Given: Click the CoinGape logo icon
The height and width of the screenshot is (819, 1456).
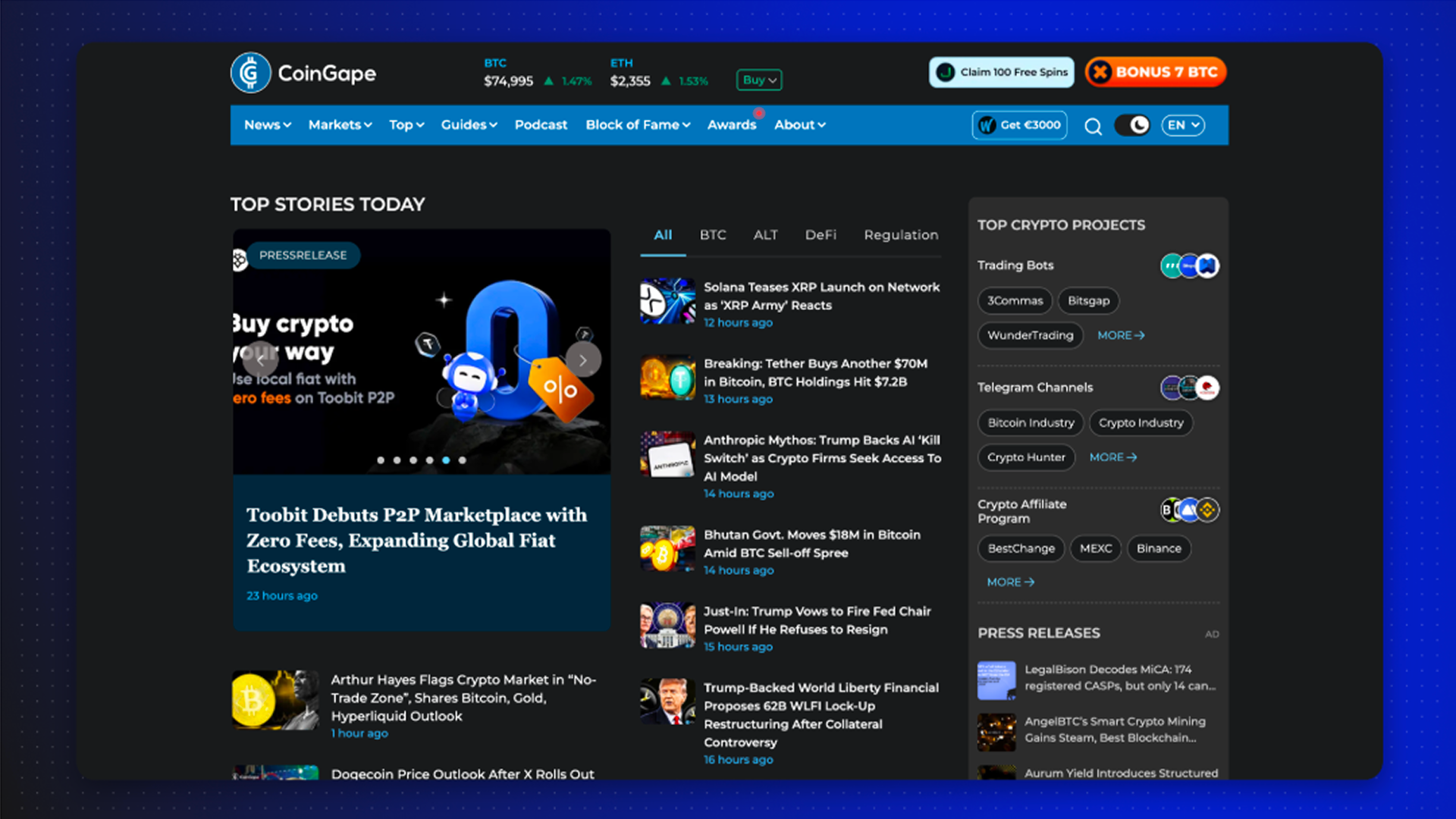Looking at the screenshot, I should click(251, 73).
